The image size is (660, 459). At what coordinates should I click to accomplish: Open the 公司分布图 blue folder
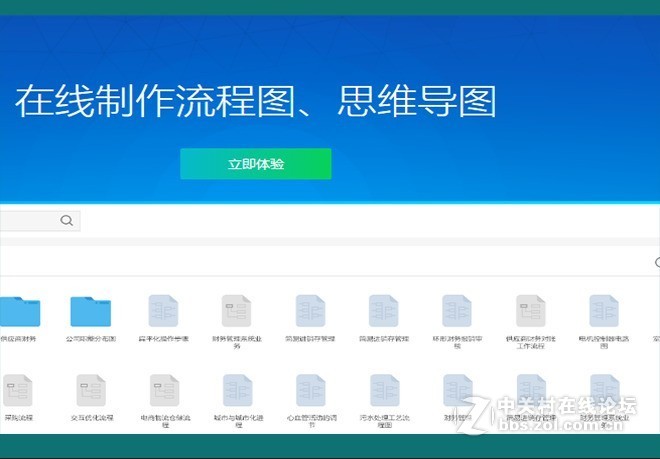(90, 311)
